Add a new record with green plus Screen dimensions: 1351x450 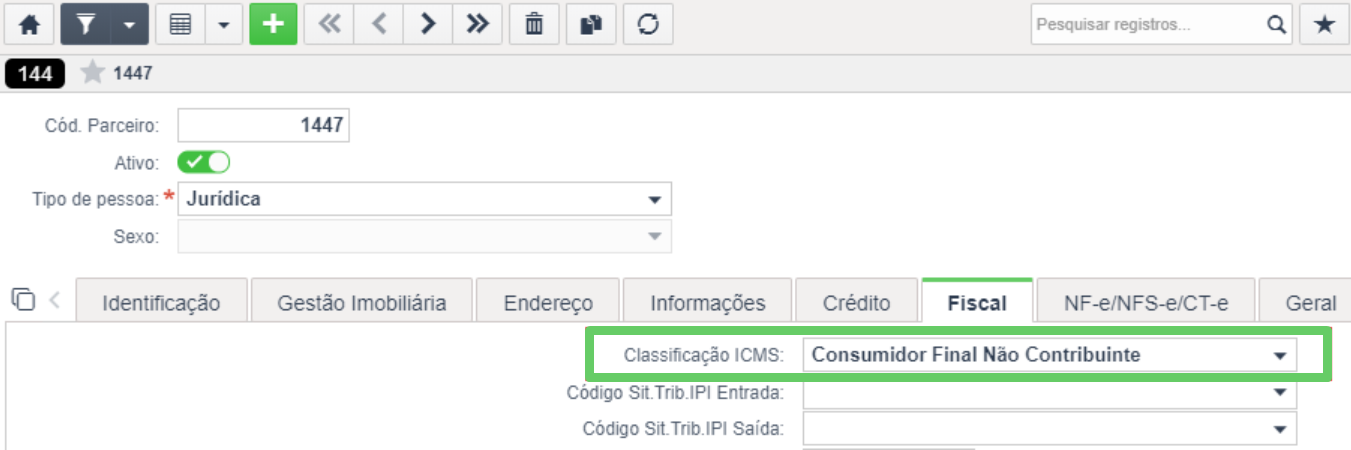[274, 25]
